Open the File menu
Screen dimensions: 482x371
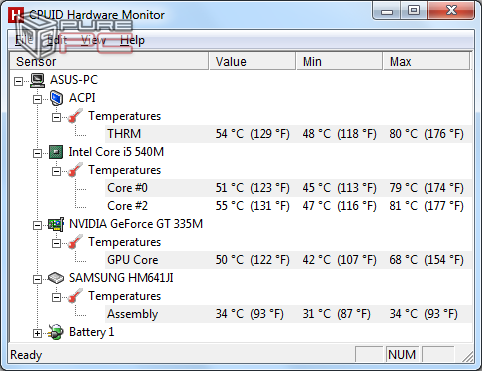(24, 40)
